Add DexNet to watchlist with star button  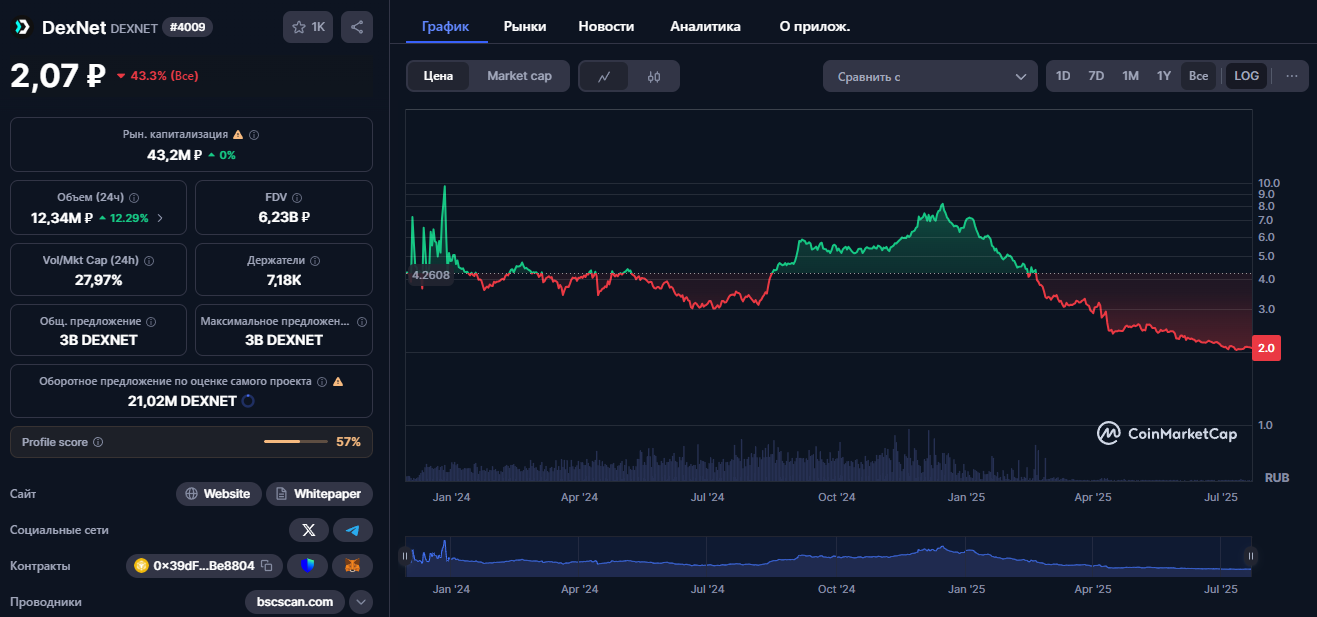pyautogui.click(x=308, y=27)
